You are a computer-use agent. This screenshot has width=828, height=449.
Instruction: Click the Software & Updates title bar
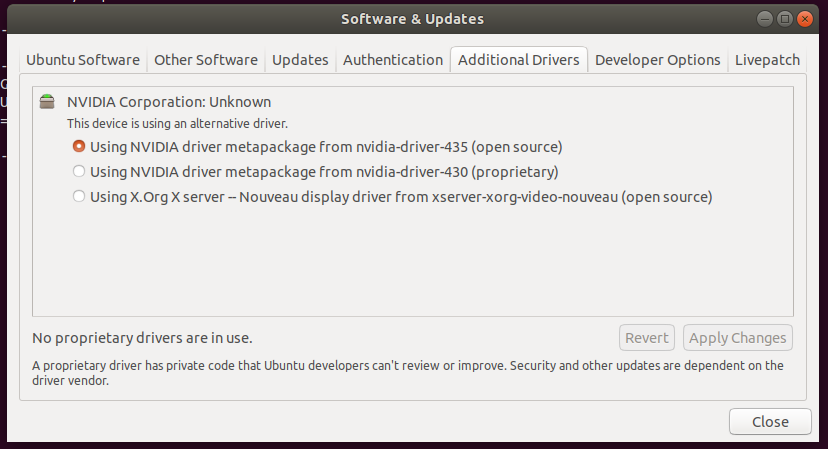[x=414, y=19]
